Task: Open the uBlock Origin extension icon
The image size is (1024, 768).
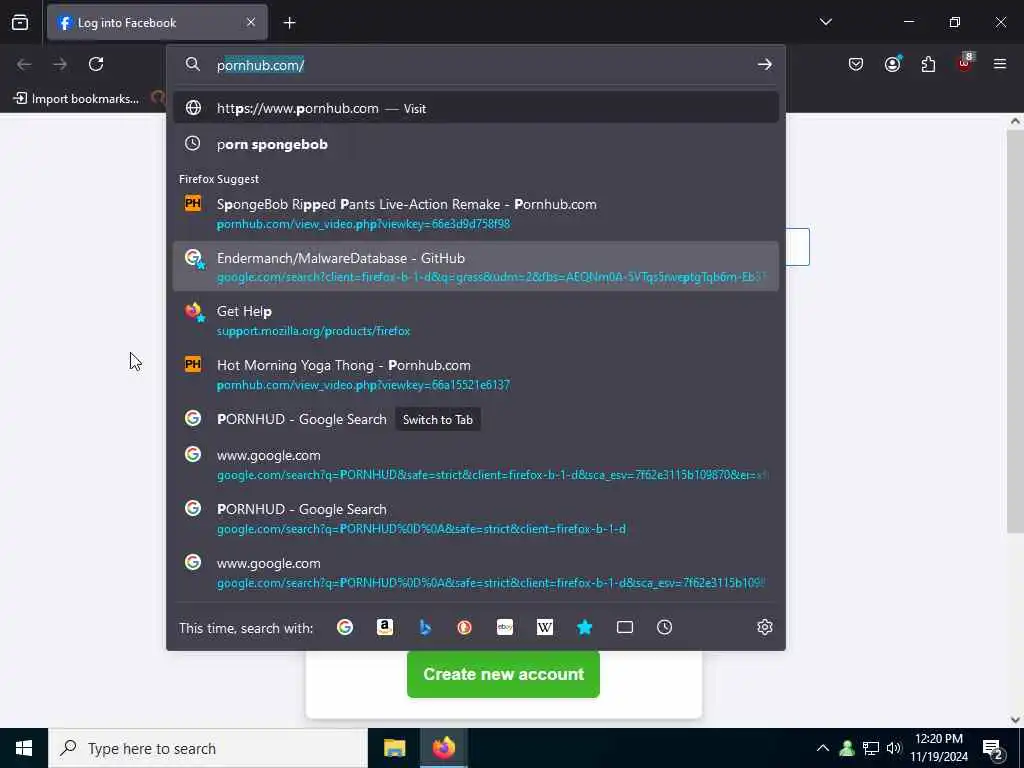Action: [x=965, y=63]
